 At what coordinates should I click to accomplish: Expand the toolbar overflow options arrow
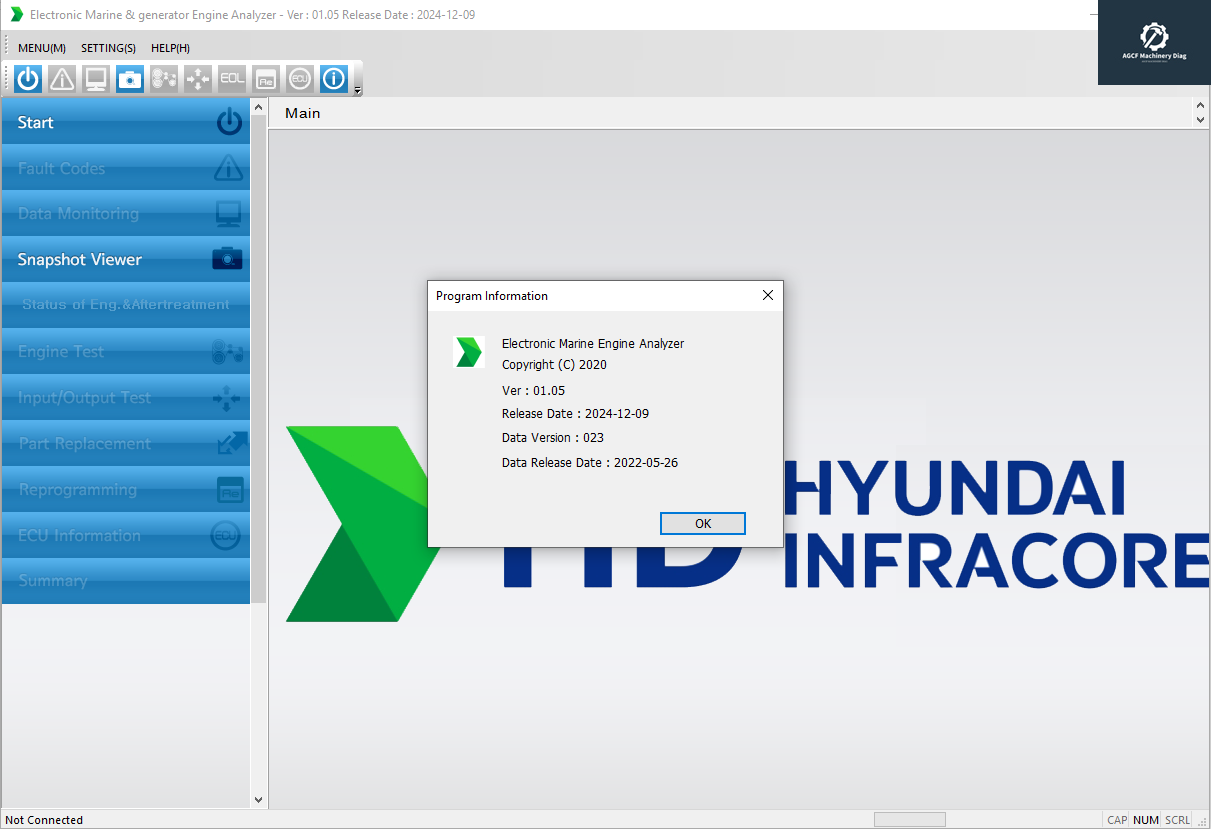pos(358,91)
